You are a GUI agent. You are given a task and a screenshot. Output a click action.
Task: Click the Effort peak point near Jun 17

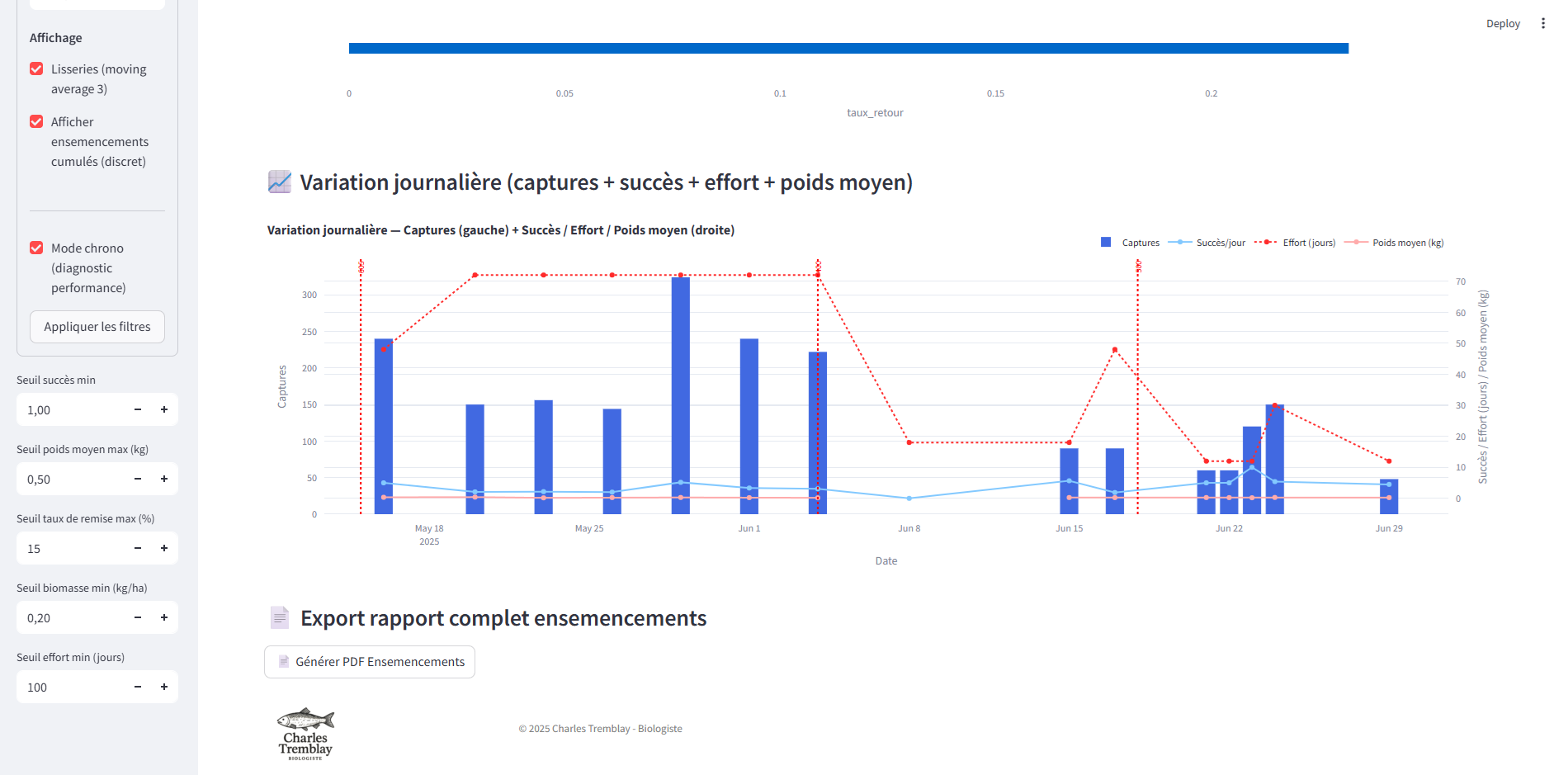[x=1115, y=350]
